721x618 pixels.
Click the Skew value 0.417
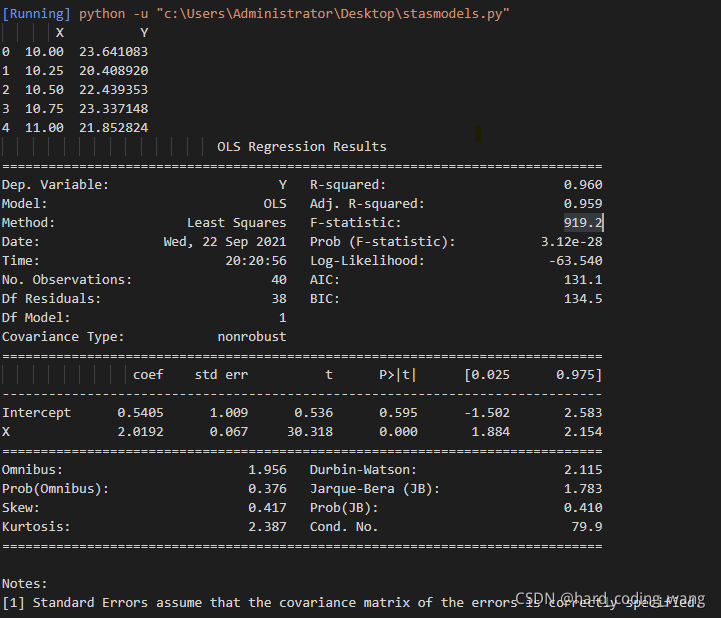point(267,508)
